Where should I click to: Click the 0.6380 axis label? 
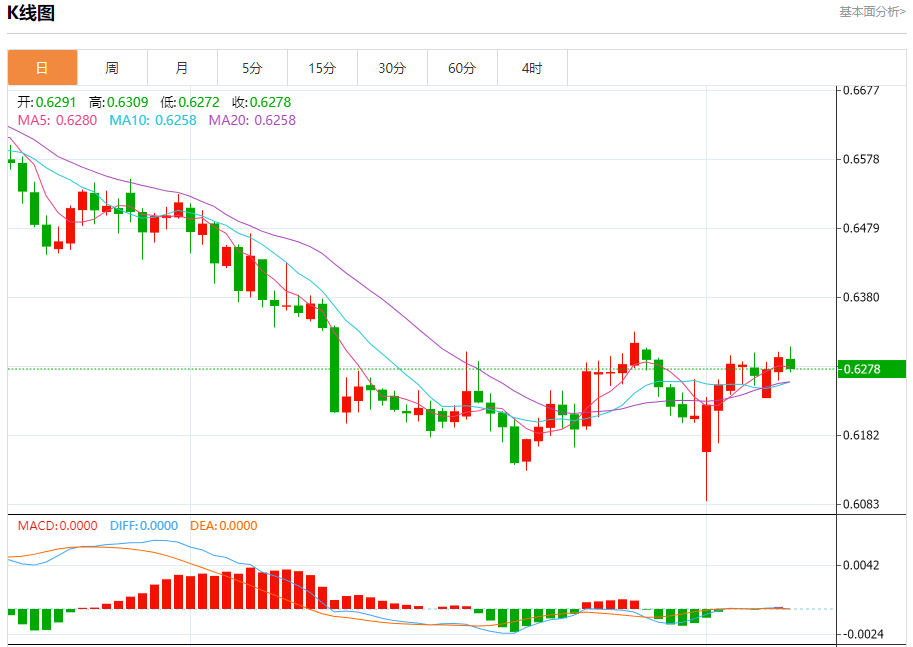[x=861, y=298]
